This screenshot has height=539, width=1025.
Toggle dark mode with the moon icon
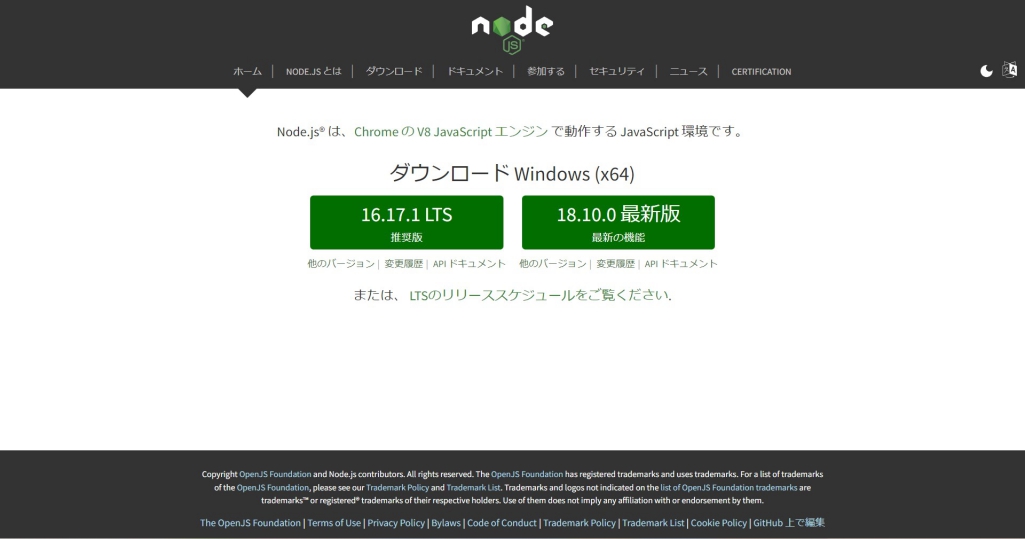986,71
